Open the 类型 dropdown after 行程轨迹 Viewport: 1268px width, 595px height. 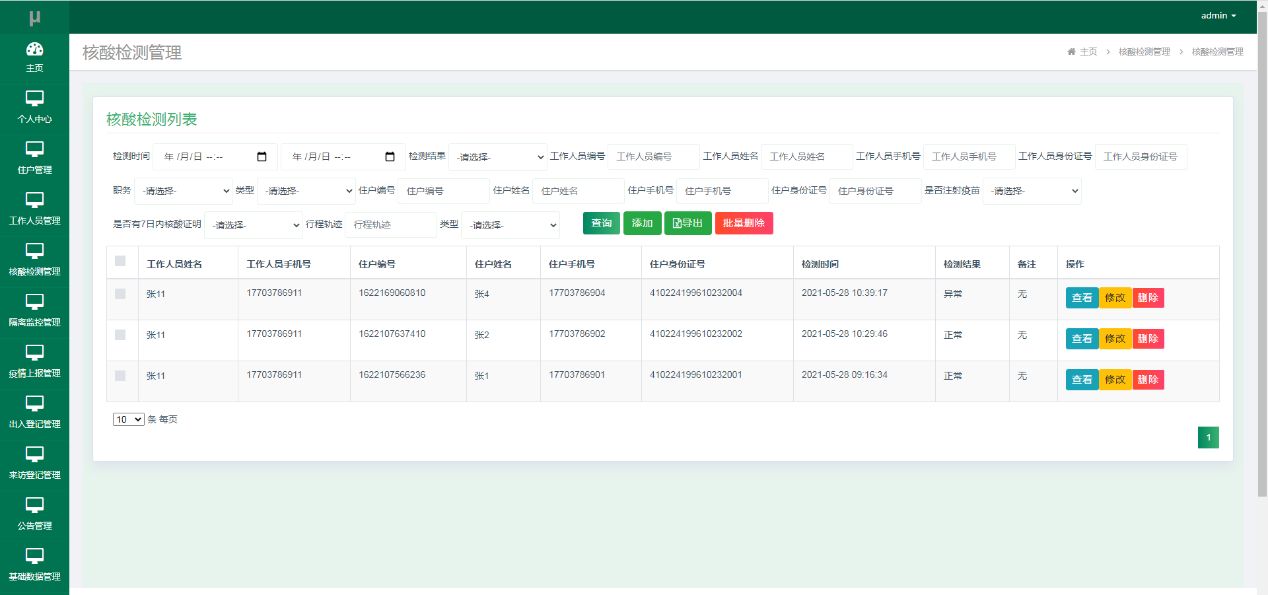click(510, 225)
